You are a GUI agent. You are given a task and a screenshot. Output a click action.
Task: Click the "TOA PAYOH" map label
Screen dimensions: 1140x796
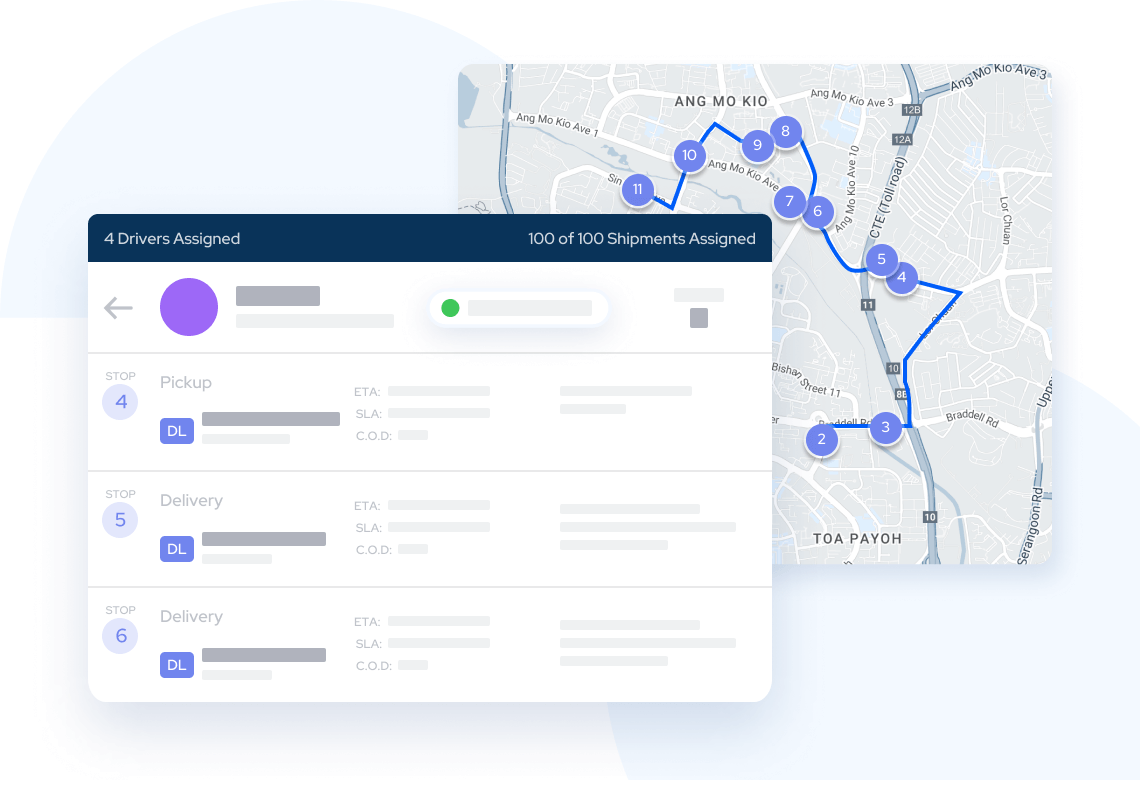coord(857,539)
